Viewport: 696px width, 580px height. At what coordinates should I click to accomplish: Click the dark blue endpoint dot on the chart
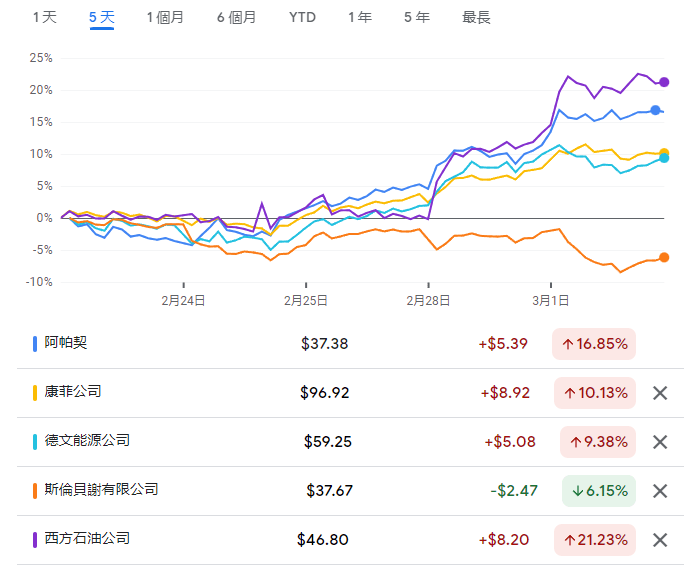[x=656, y=110]
